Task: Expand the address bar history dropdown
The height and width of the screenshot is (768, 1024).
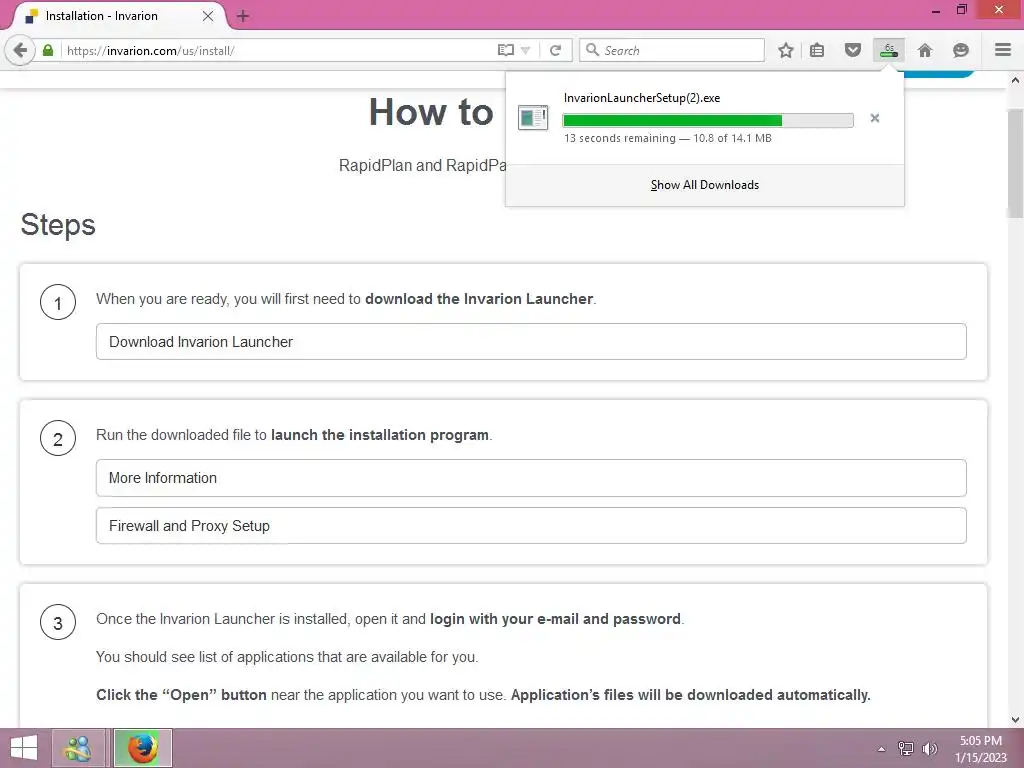Action: (x=526, y=50)
